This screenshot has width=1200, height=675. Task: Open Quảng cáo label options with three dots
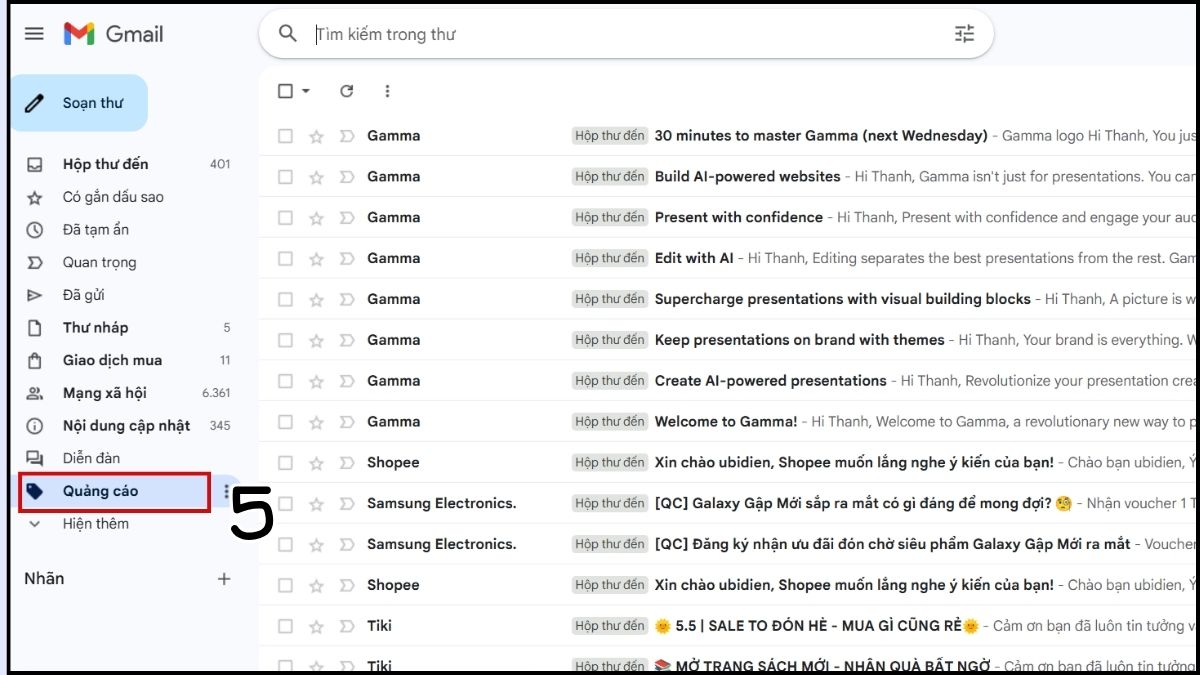click(x=228, y=491)
